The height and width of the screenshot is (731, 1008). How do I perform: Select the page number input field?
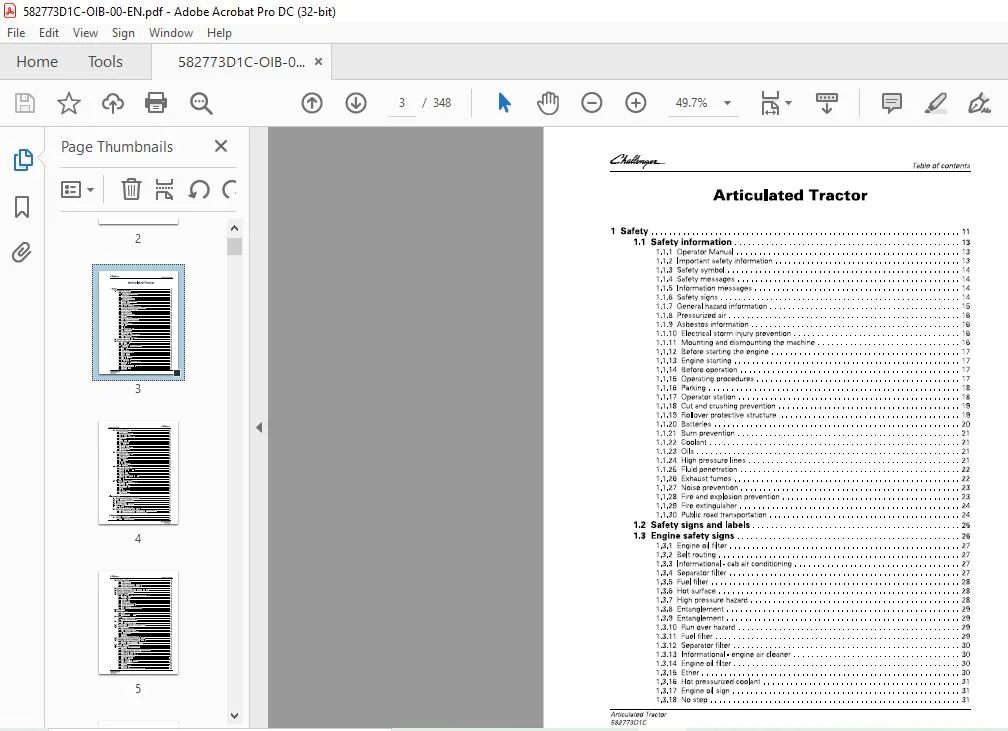(402, 103)
